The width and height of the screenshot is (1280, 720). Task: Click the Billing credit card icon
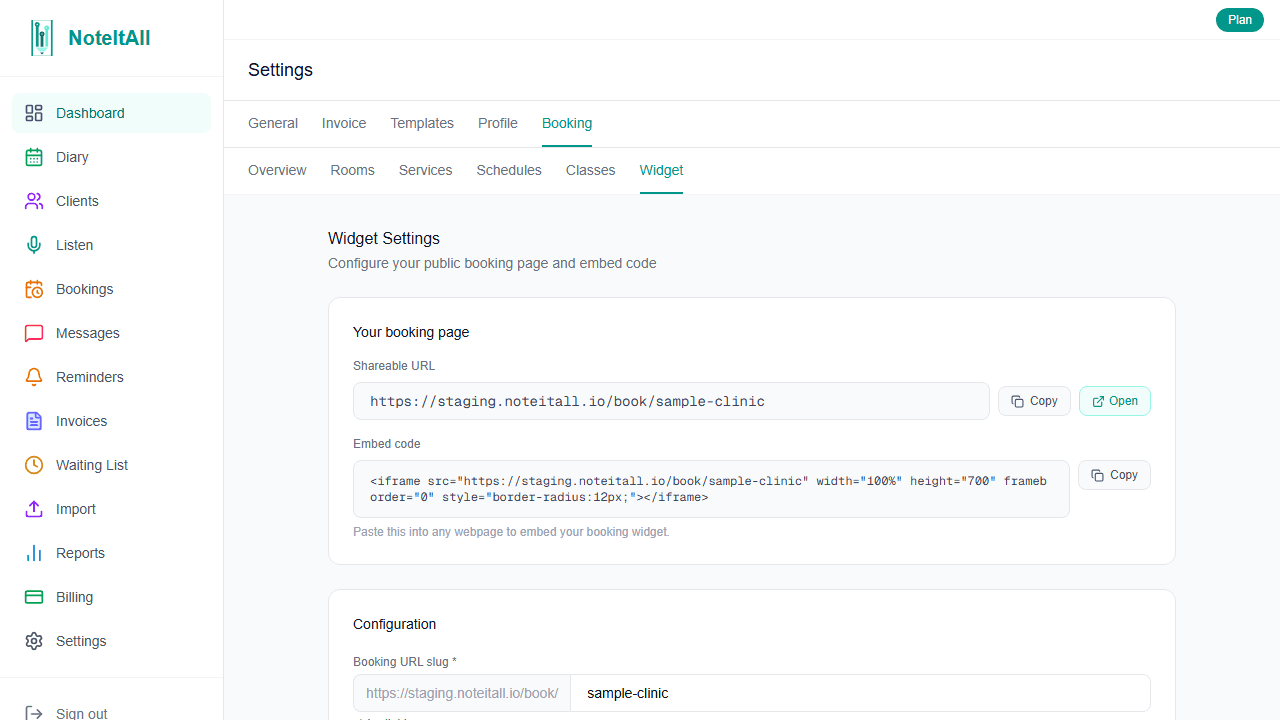[34, 597]
